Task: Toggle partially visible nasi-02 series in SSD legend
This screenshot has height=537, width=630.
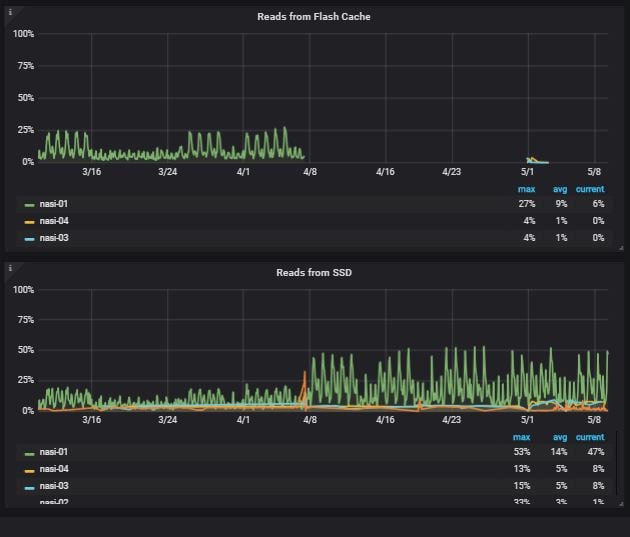Action: (54, 502)
